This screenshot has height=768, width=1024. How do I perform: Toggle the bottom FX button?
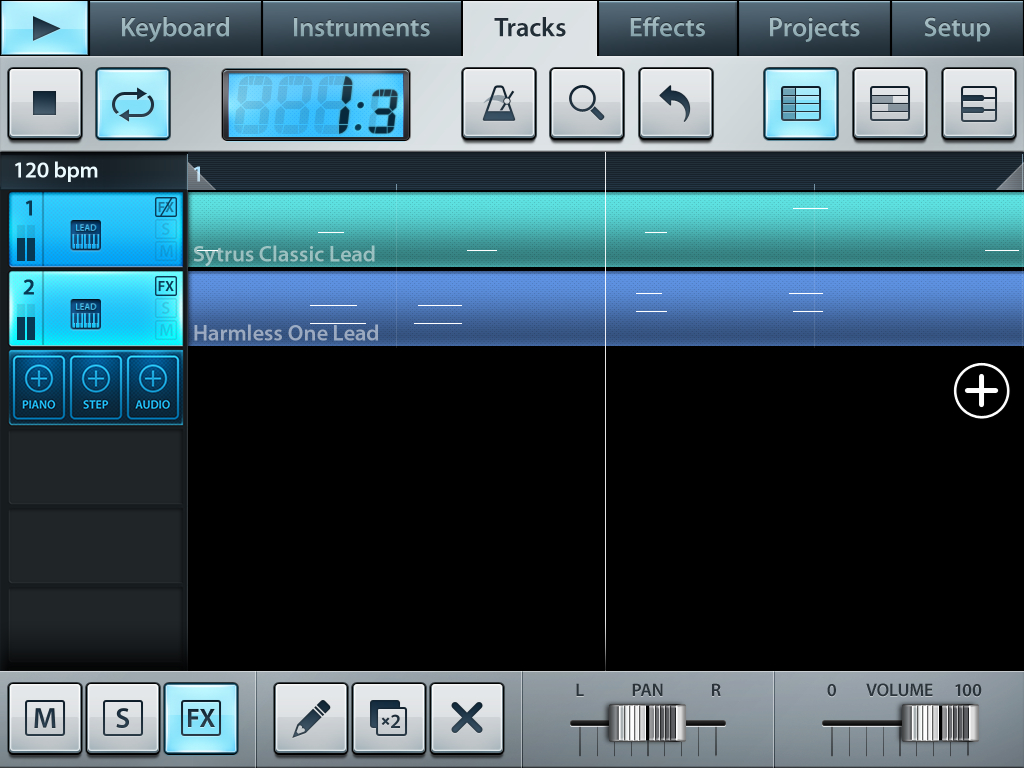point(201,718)
